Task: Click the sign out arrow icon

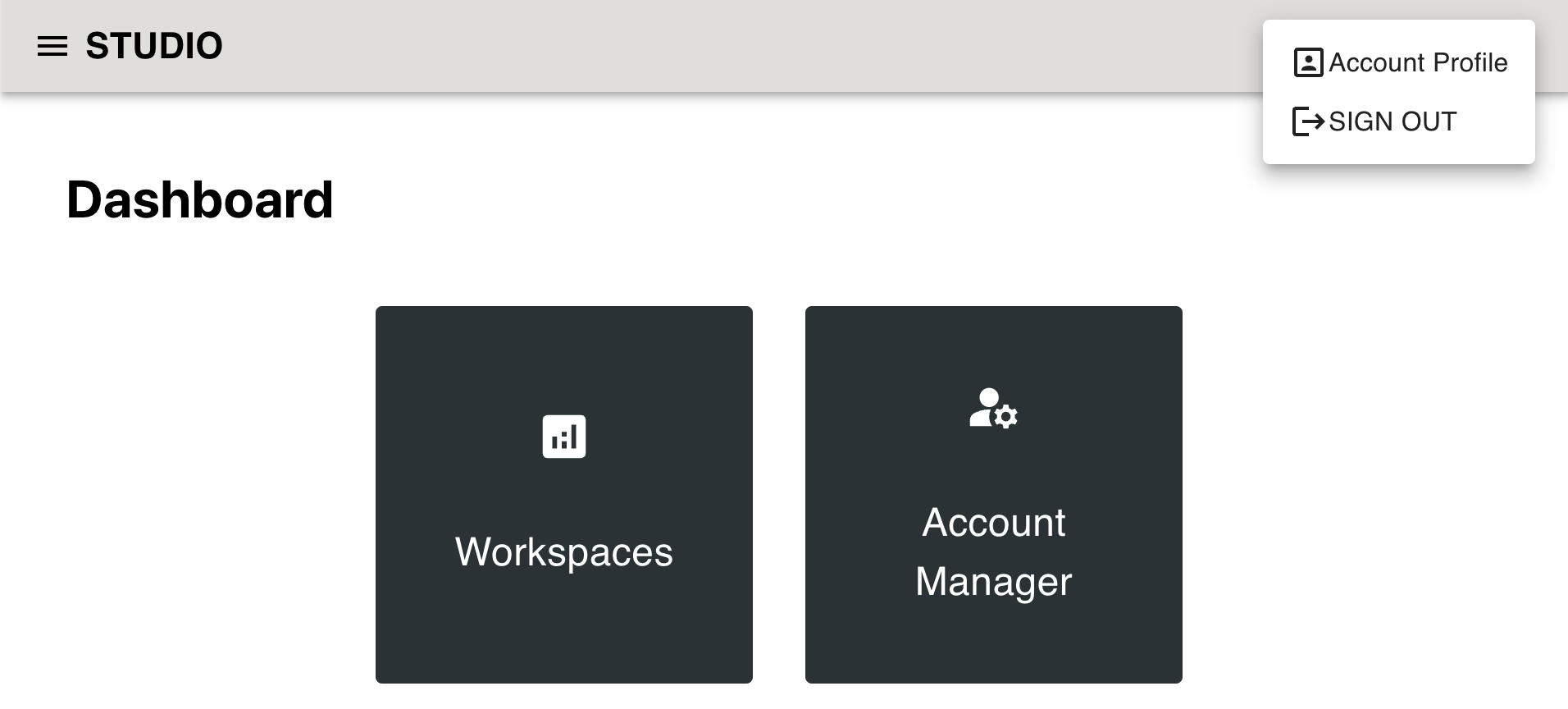Action: click(x=1308, y=121)
